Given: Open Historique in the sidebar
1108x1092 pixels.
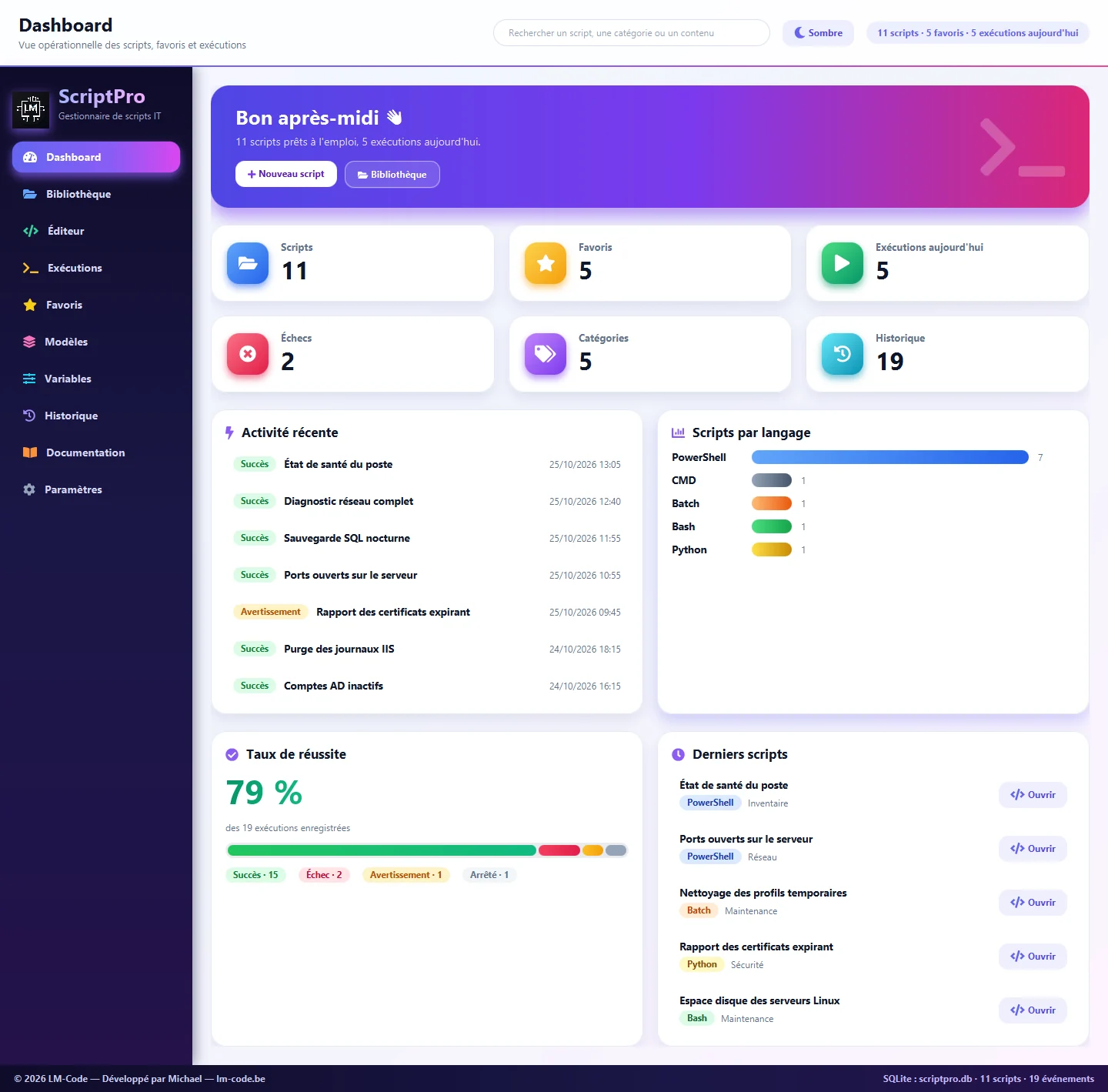Looking at the screenshot, I should pyautogui.click(x=96, y=416).
